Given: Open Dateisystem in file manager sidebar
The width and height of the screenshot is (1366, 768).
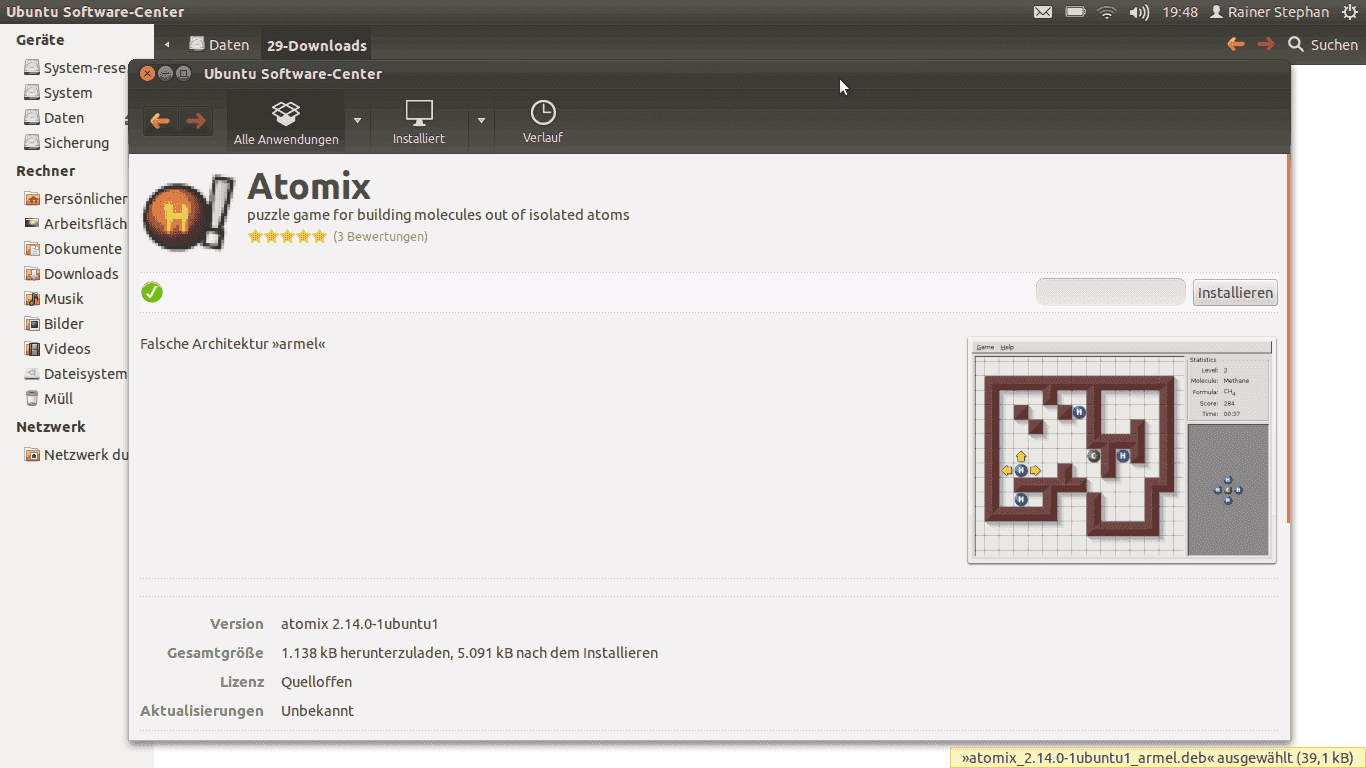Looking at the screenshot, I should click(x=77, y=374).
